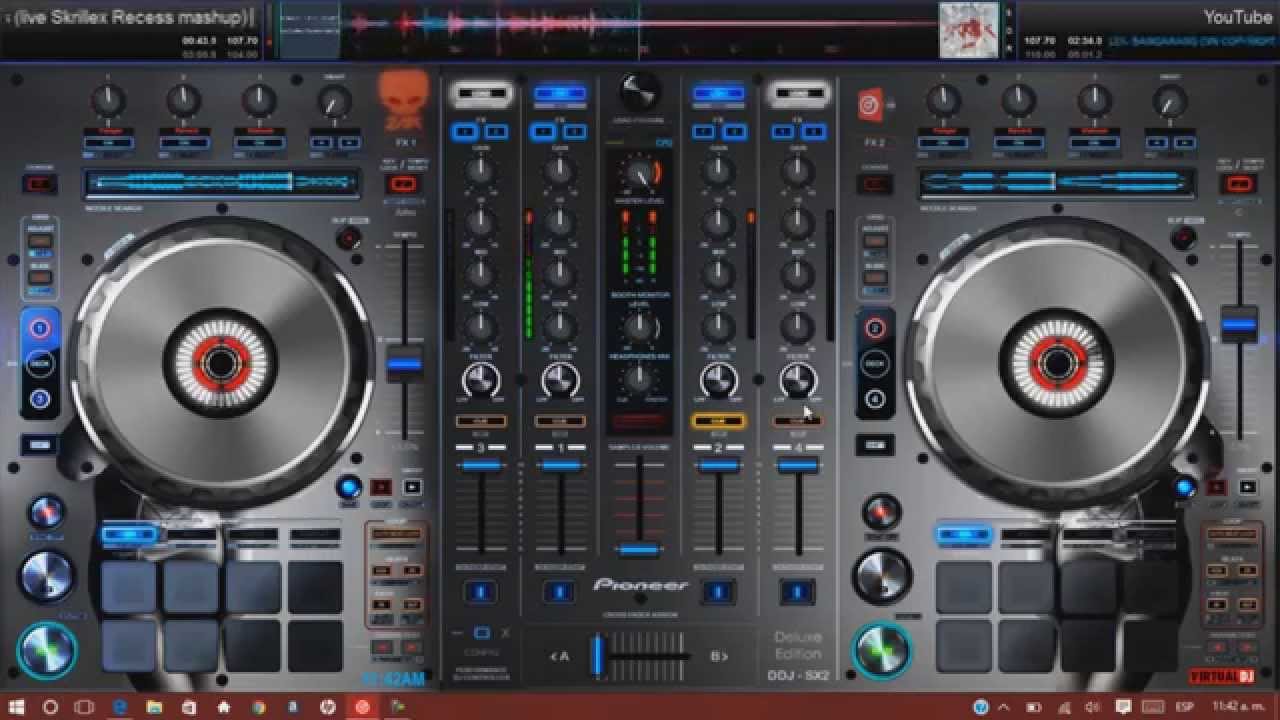Click the channel 3 volume fader handle

coord(480,465)
